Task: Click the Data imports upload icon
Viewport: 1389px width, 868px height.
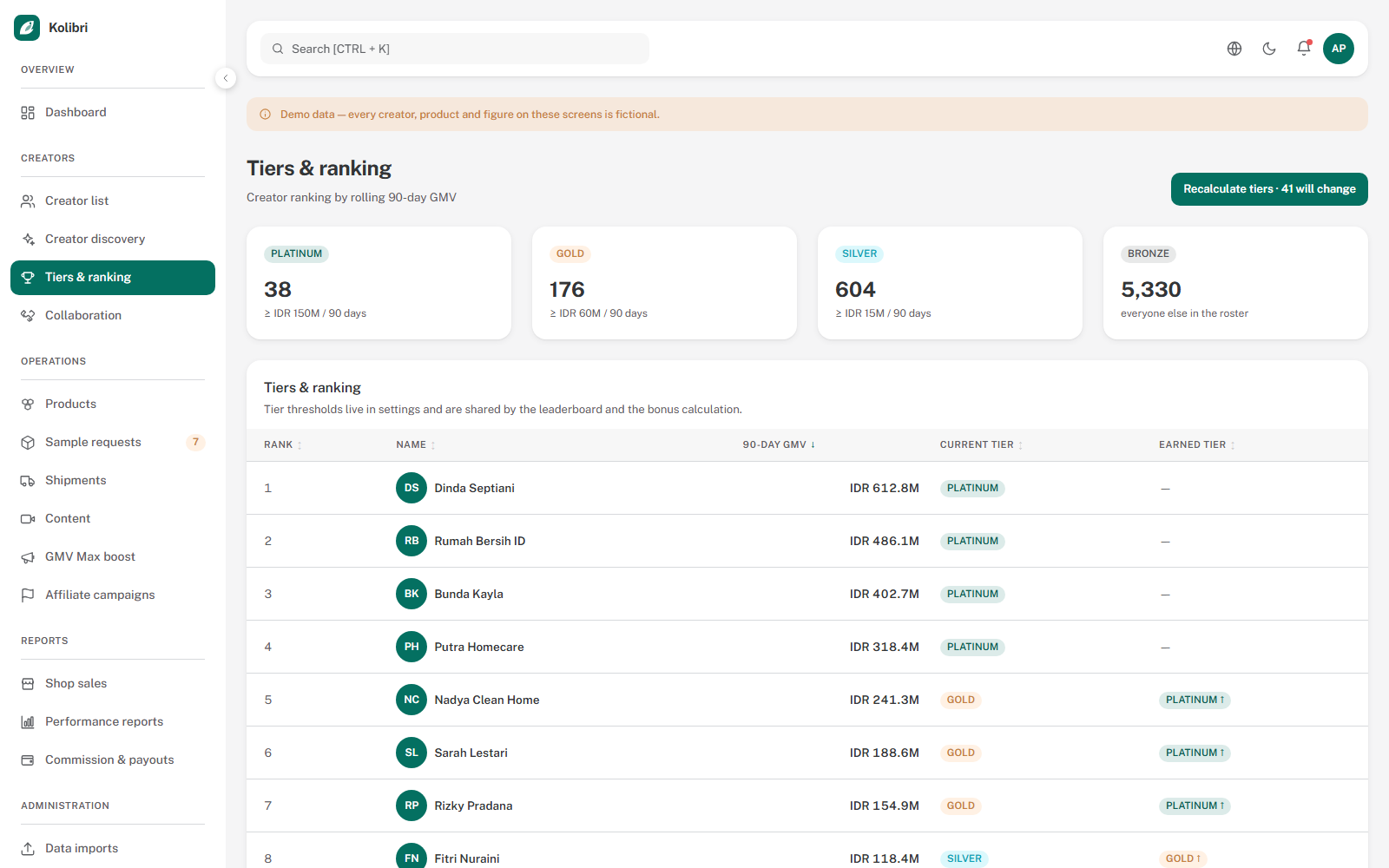Action: 28,849
